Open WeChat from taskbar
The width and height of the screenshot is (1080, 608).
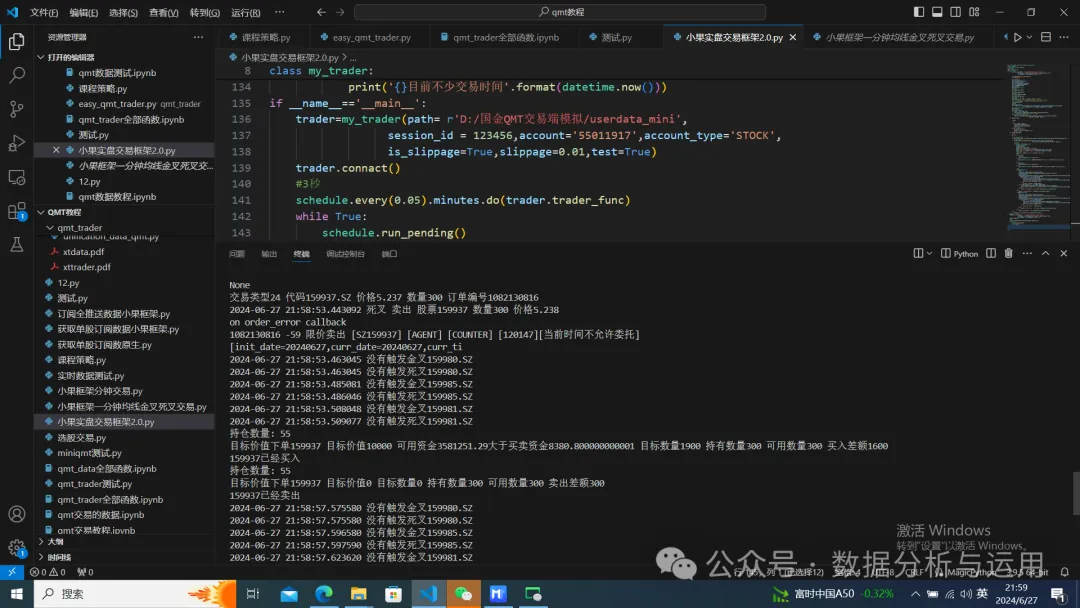pyautogui.click(x=464, y=593)
